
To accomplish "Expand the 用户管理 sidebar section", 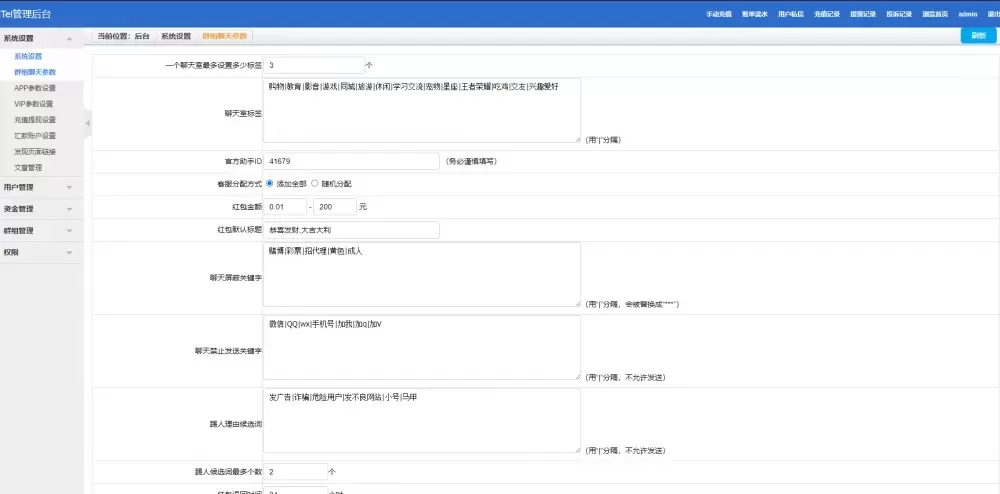I will pyautogui.click(x=69, y=187).
